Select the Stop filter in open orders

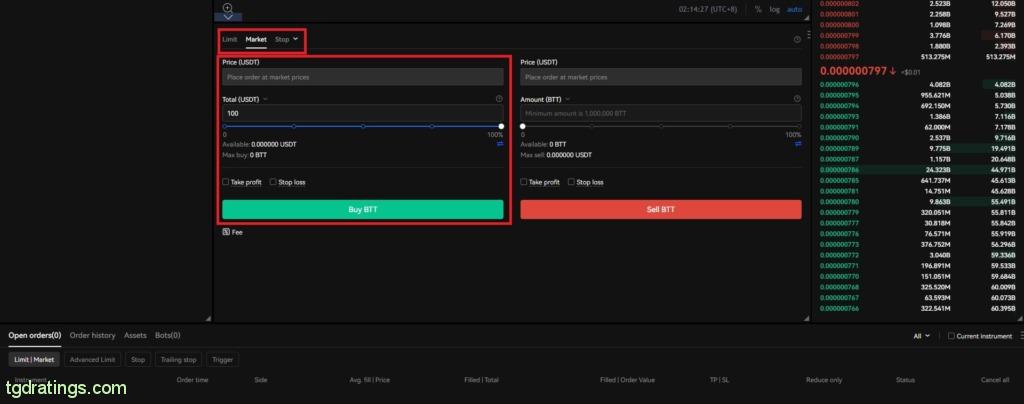coord(138,360)
